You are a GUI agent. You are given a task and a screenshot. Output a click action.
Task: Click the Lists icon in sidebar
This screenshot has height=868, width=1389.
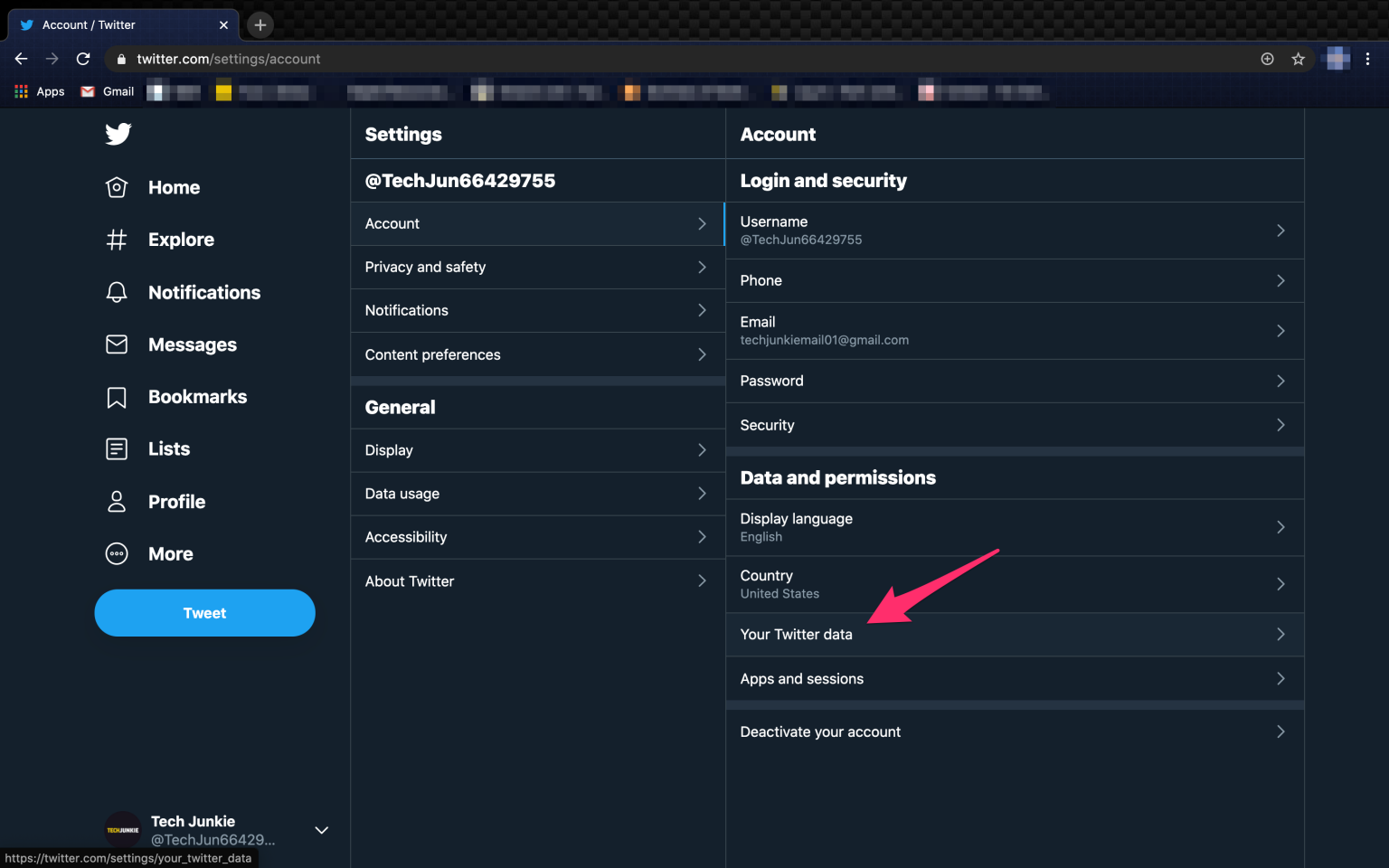[117, 448]
